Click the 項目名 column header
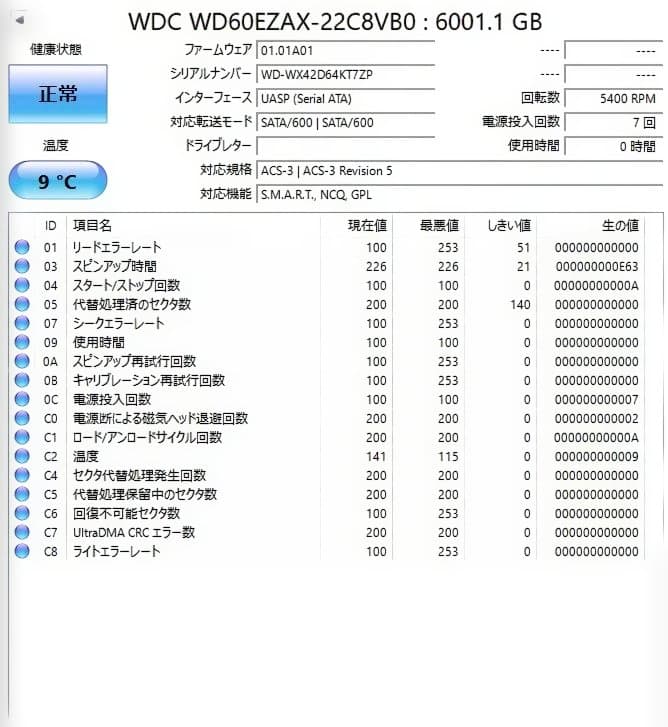668x727 pixels. pyautogui.click(x=92, y=226)
